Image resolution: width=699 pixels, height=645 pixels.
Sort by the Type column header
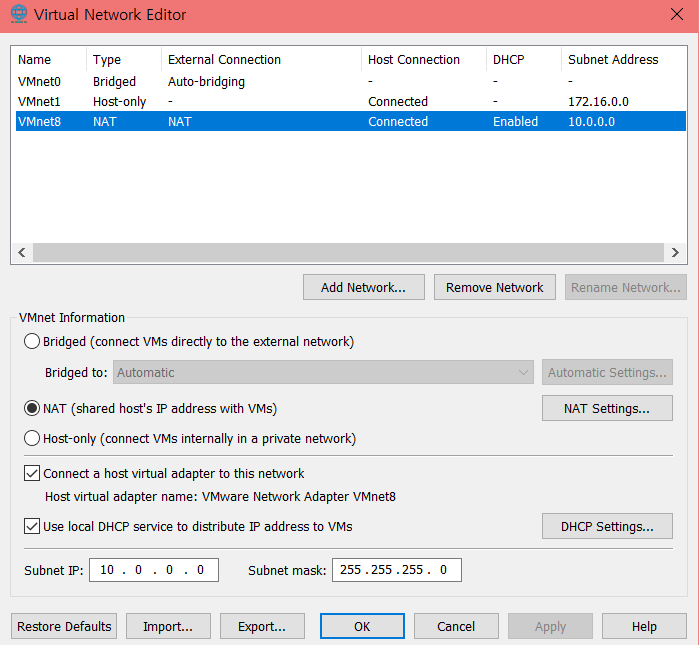click(123, 59)
